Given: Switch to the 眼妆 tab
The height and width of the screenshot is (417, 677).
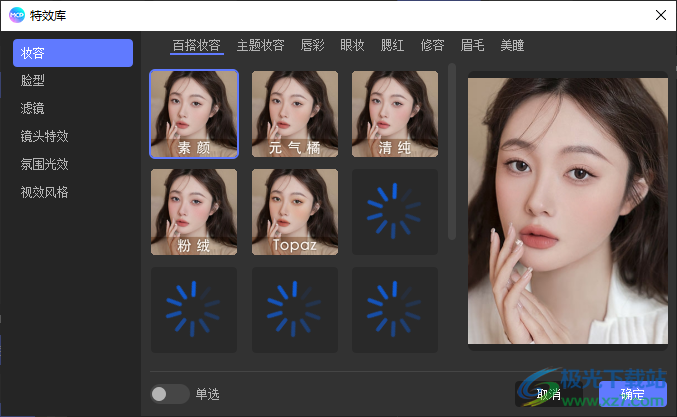Looking at the screenshot, I should 352,45.
